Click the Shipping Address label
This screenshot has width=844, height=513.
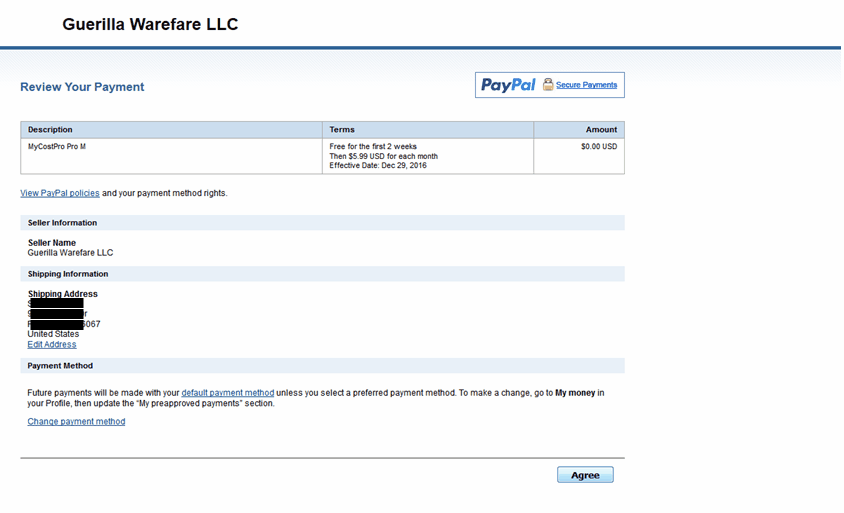pos(62,294)
